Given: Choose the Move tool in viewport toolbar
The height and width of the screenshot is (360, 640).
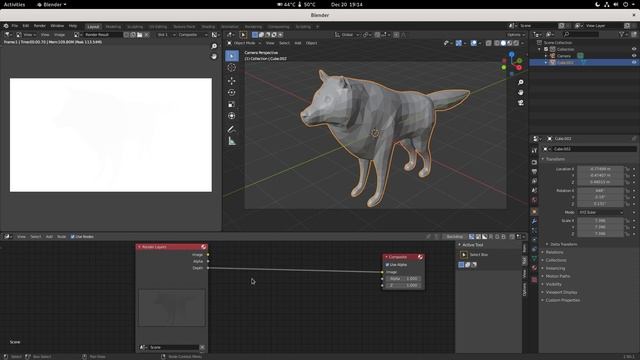Looking at the screenshot, I should point(232,81).
